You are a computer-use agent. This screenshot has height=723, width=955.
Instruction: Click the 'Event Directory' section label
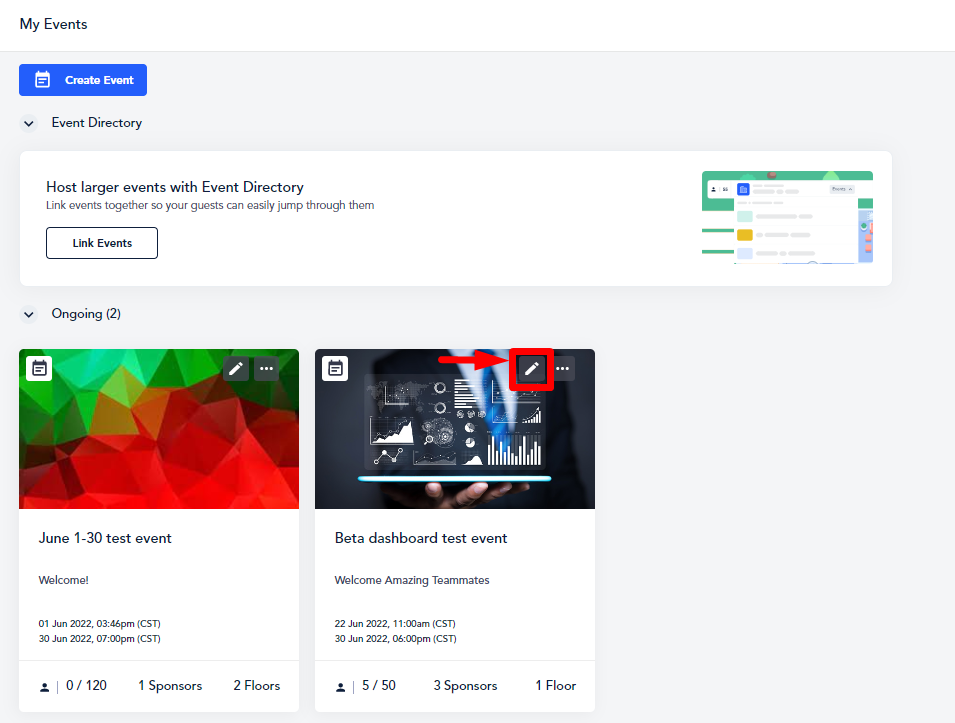tap(97, 123)
